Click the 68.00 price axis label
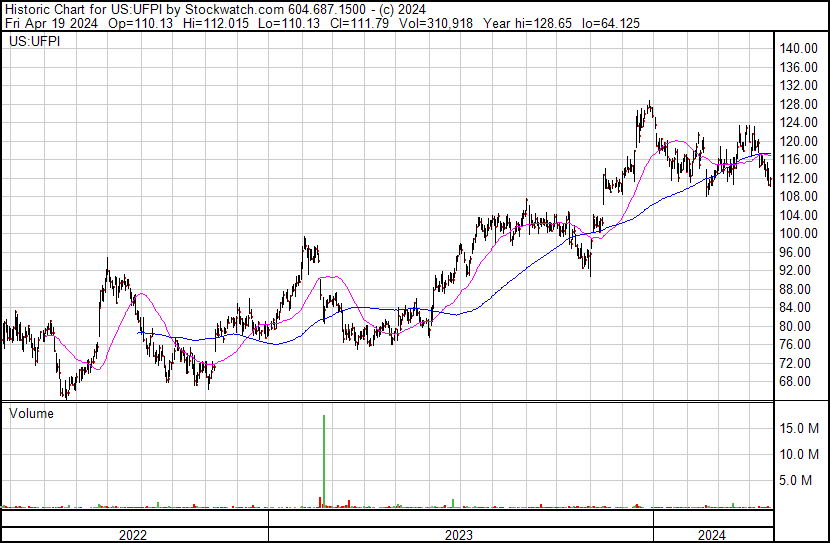The image size is (830, 543). pyautogui.click(x=799, y=382)
